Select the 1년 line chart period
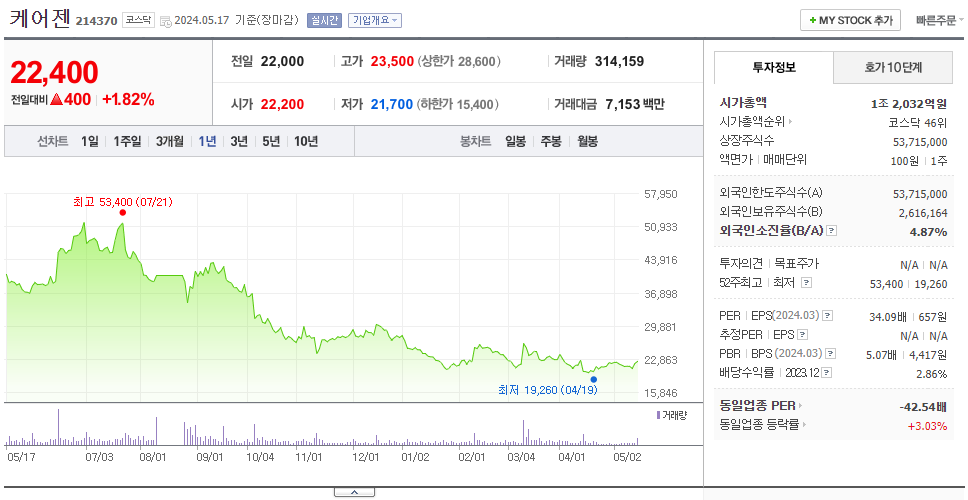This screenshot has width=968, height=500. 207,141
